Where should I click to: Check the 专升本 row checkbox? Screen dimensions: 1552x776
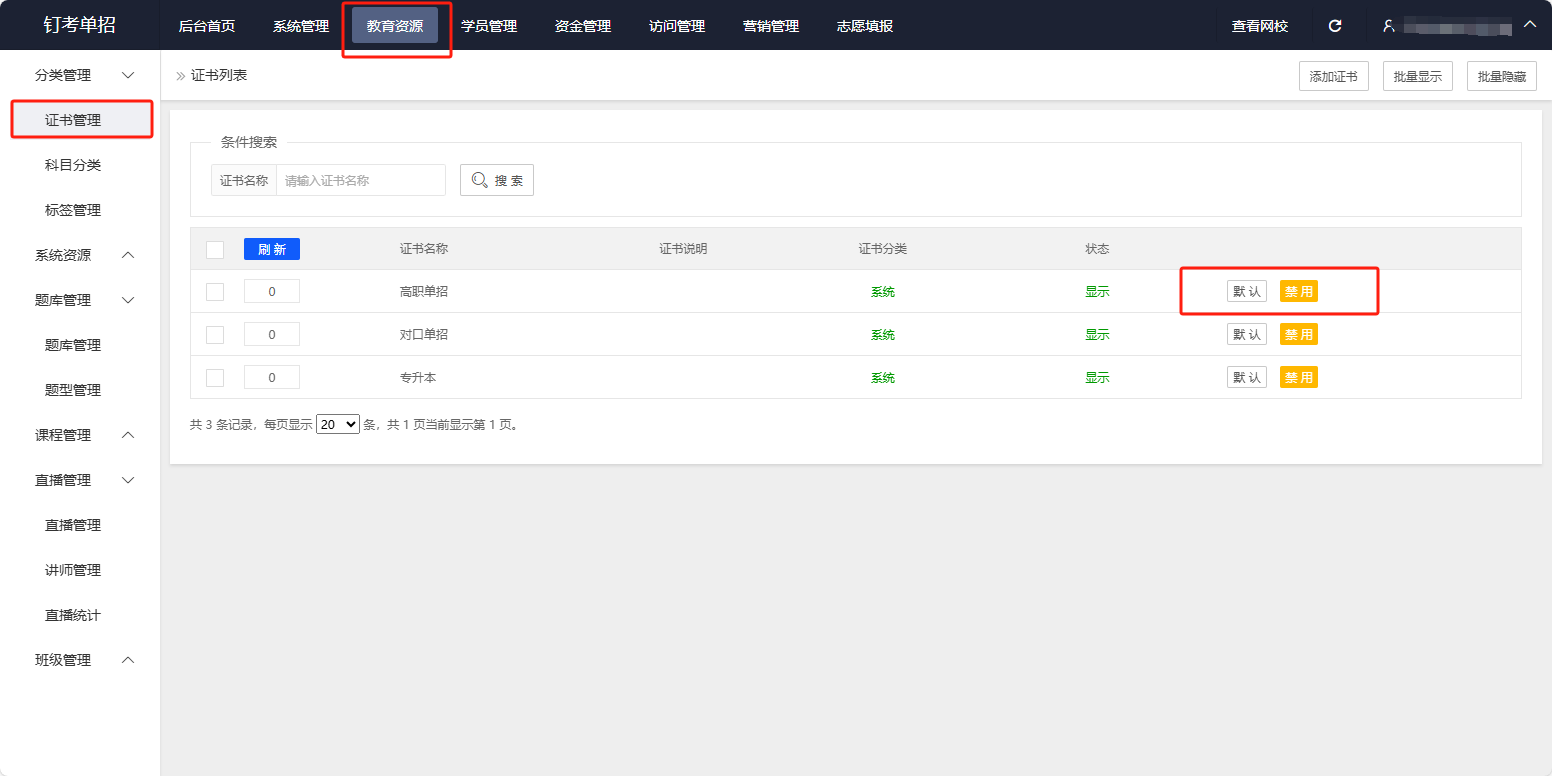[215, 378]
